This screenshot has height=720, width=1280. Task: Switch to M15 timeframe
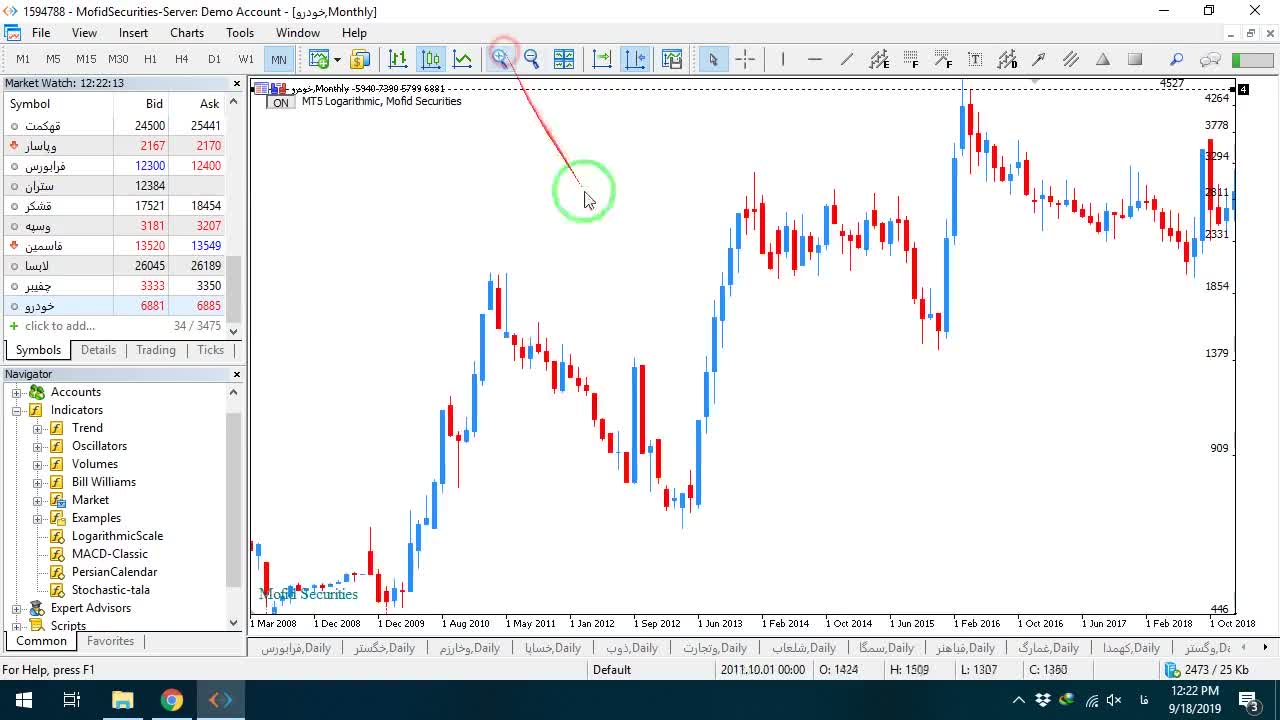86,59
